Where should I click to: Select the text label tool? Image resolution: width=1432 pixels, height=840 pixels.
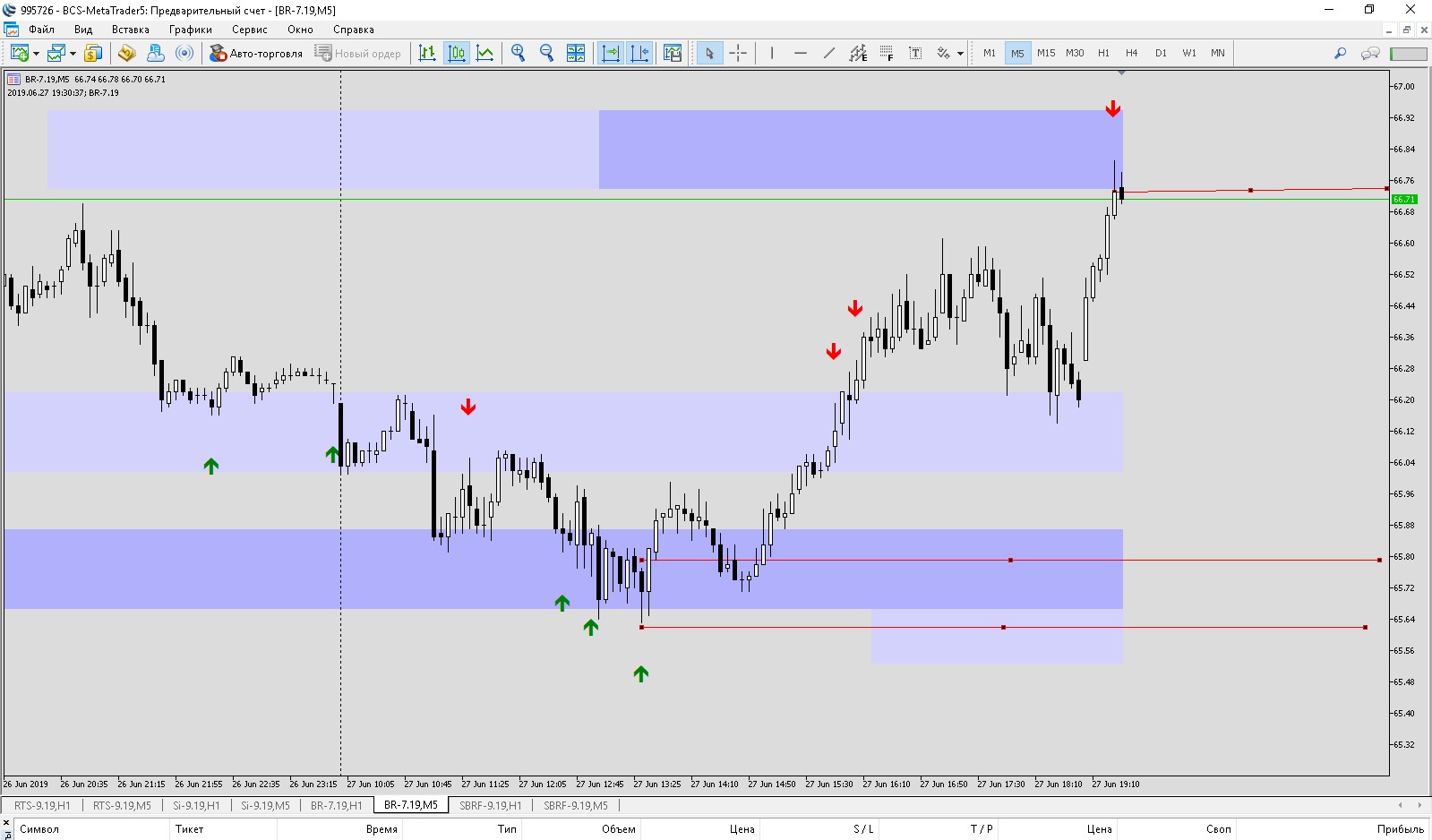click(915, 53)
